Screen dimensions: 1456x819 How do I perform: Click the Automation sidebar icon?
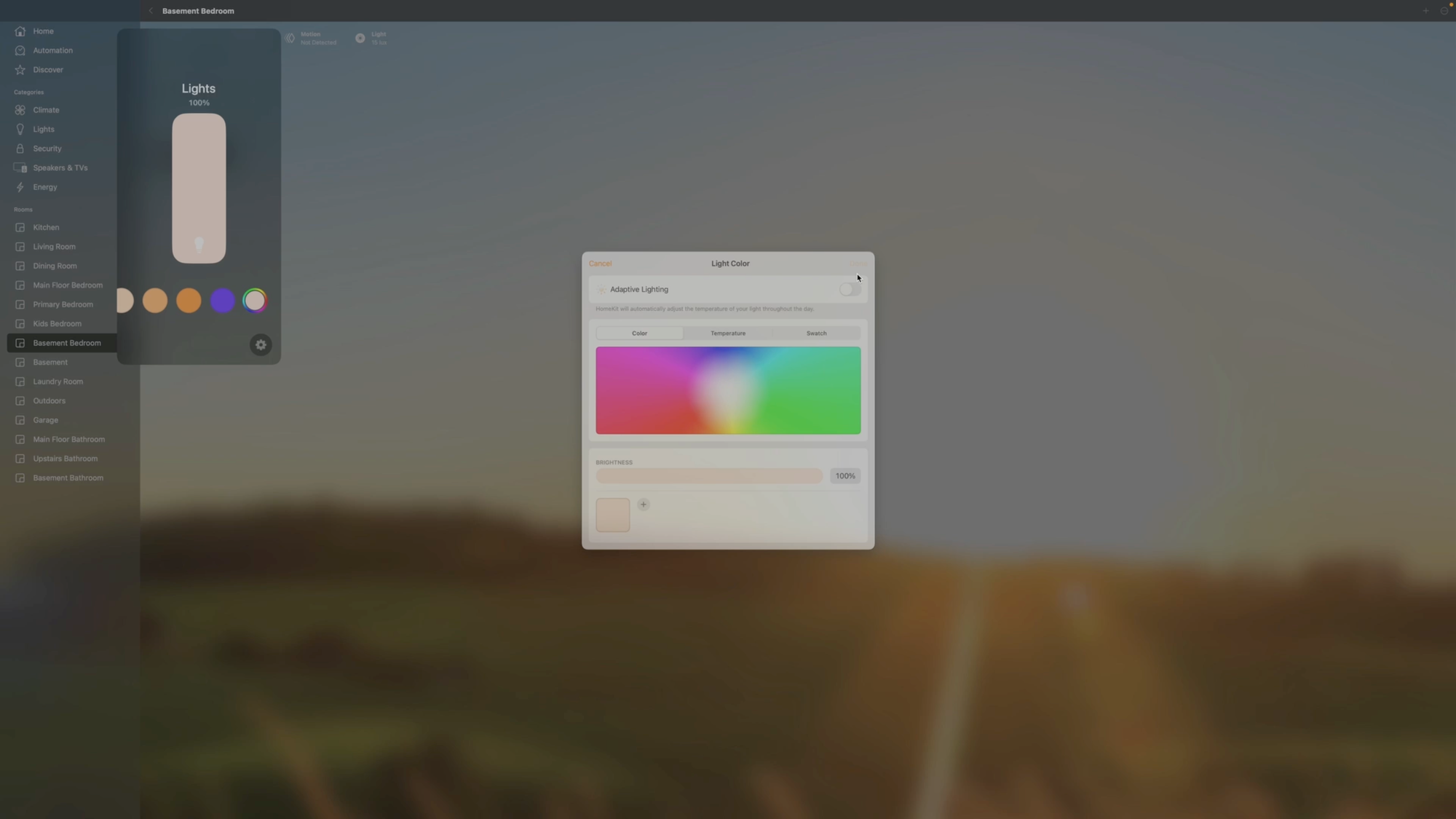click(20, 50)
